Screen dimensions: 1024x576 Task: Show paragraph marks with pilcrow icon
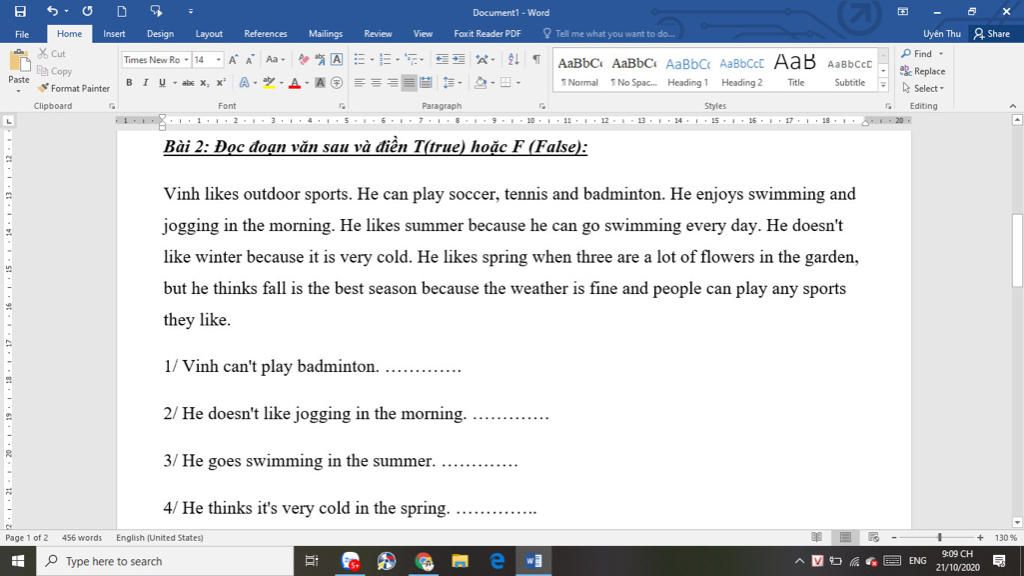tap(536, 59)
